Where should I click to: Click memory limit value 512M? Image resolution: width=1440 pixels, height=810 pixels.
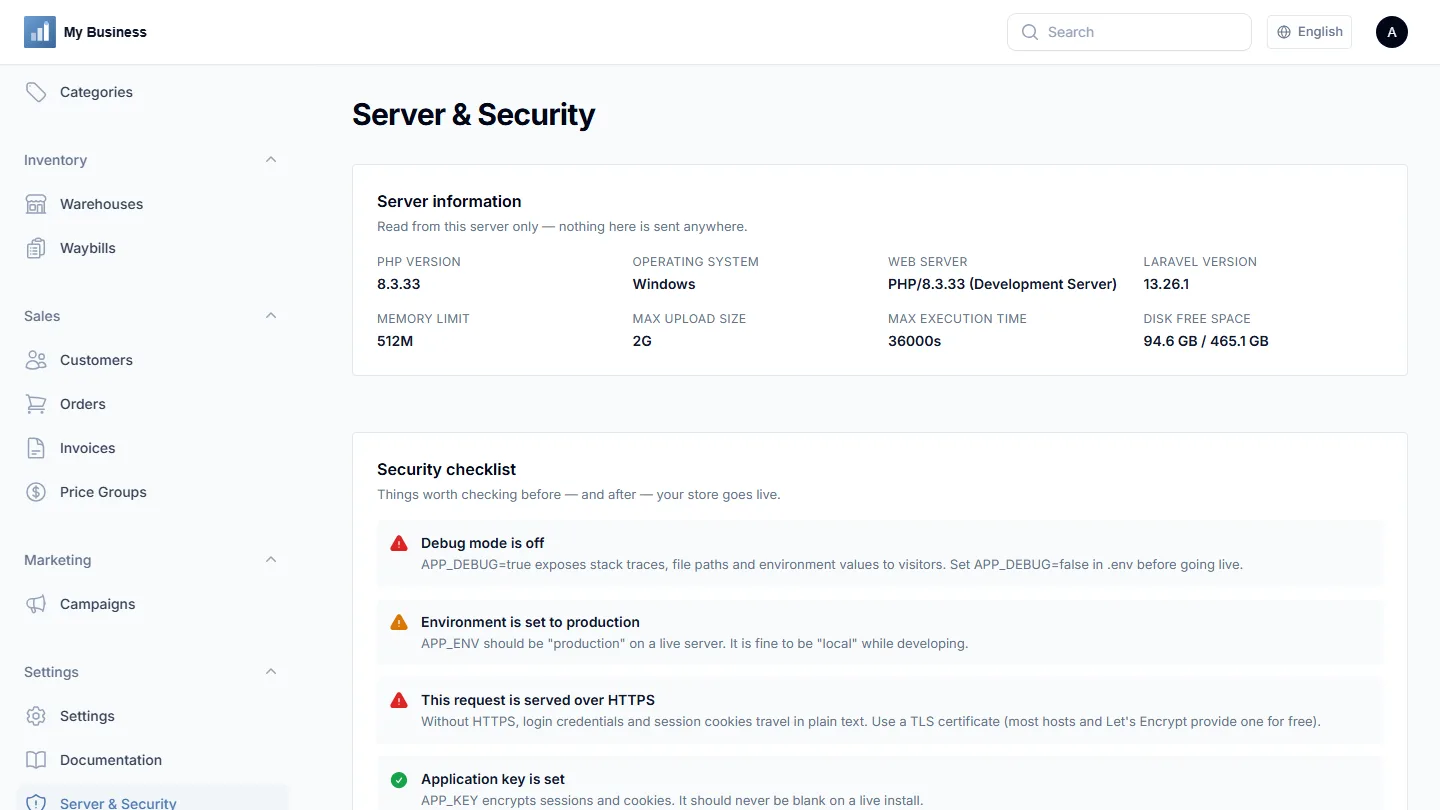395,341
